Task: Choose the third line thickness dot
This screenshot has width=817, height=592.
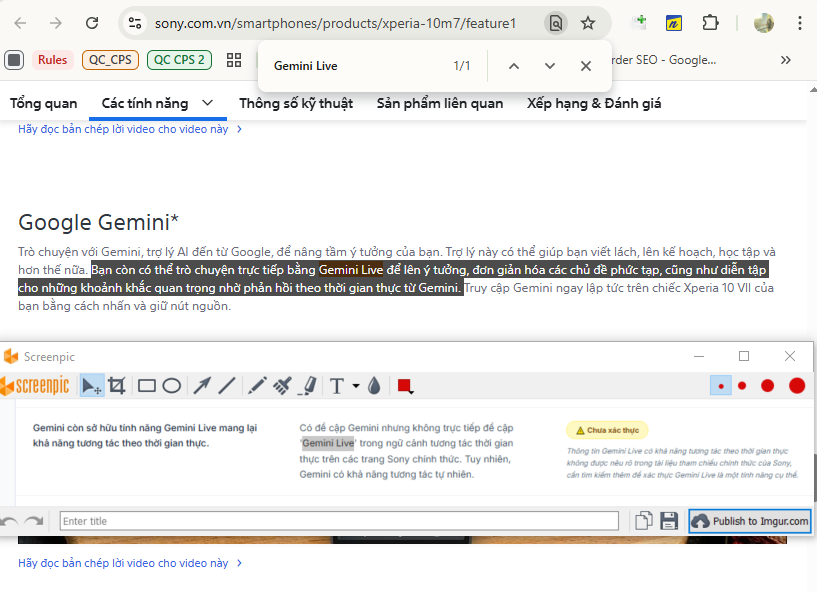Action: click(x=768, y=386)
